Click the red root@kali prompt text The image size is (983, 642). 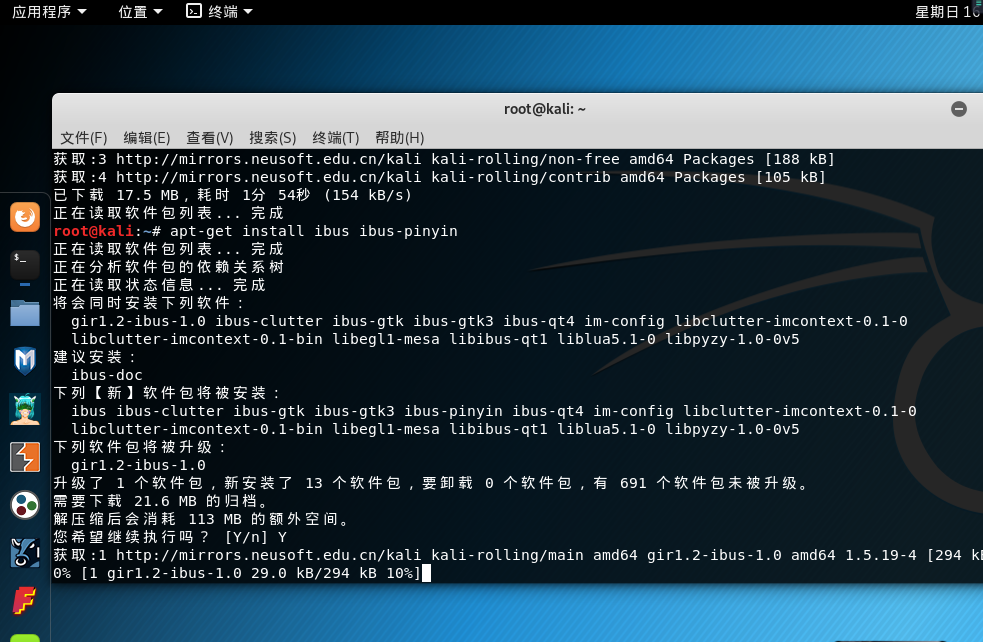tap(93, 231)
